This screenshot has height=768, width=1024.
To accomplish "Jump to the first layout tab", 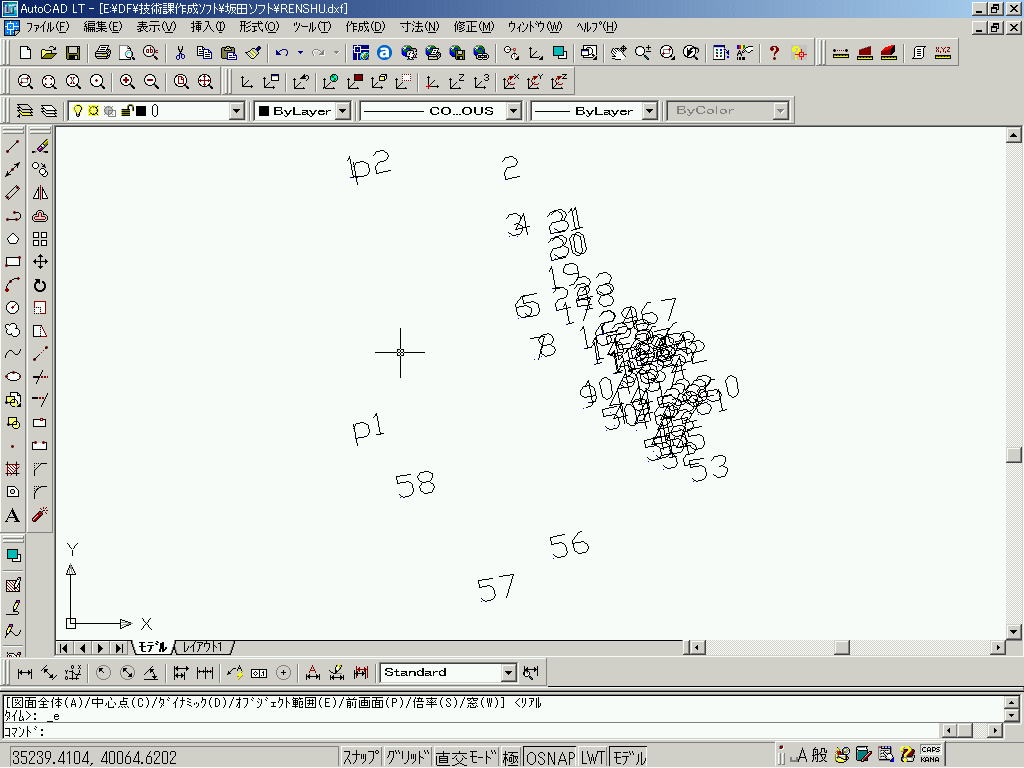I will click(x=64, y=648).
